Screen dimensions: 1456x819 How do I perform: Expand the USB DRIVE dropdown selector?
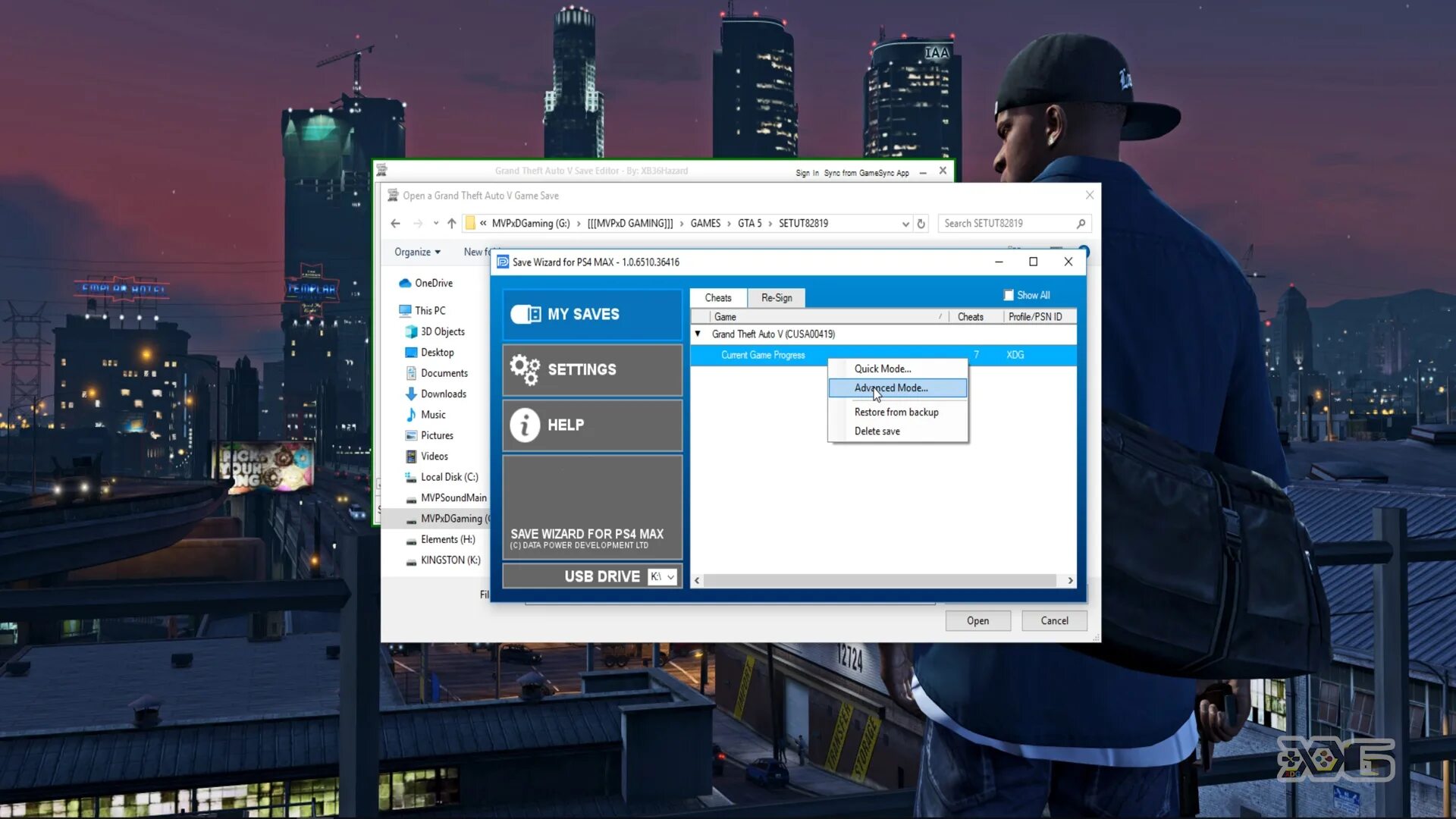[669, 576]
